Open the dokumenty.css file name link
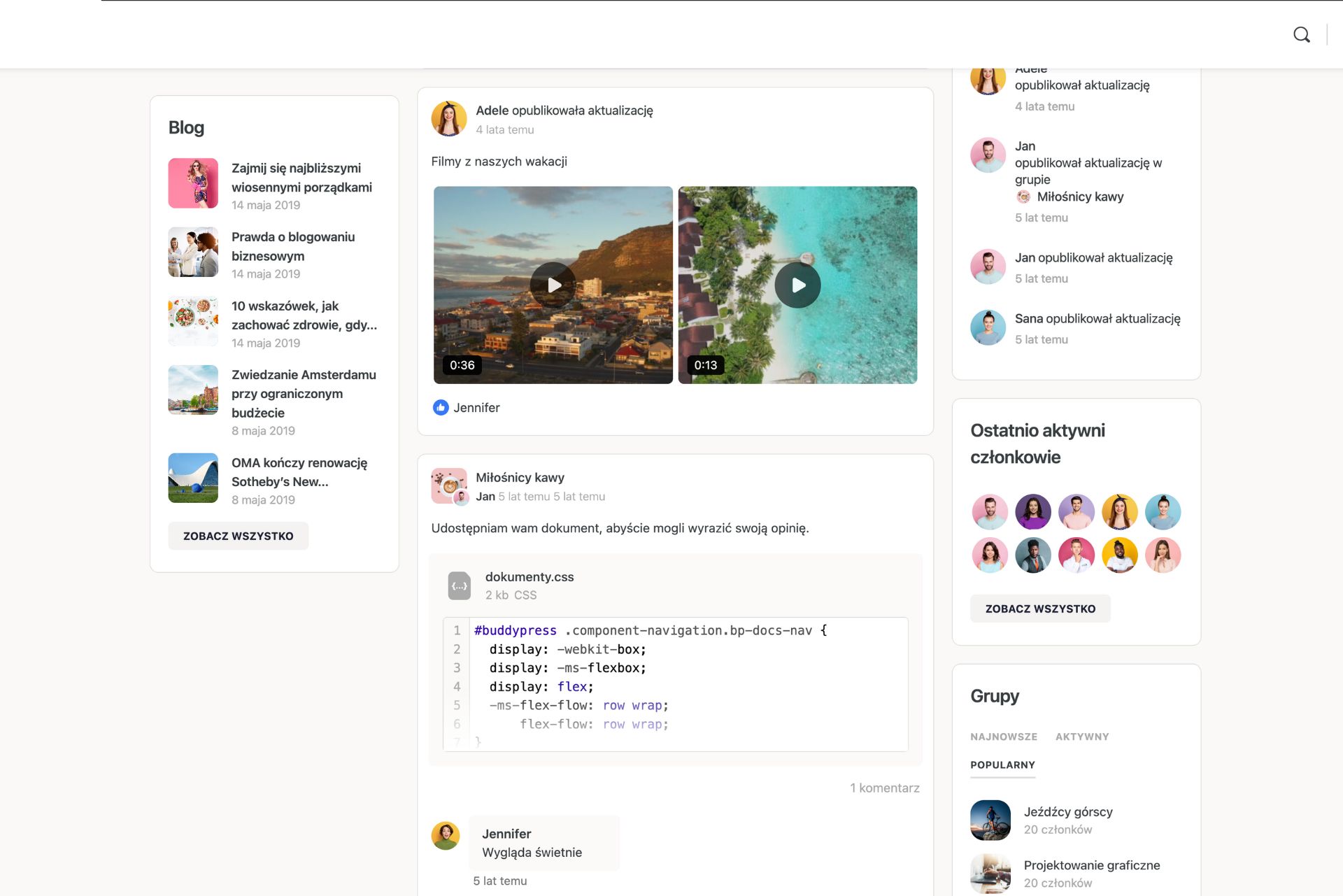This screenshot has width=1343, height=896. [529, 576]
